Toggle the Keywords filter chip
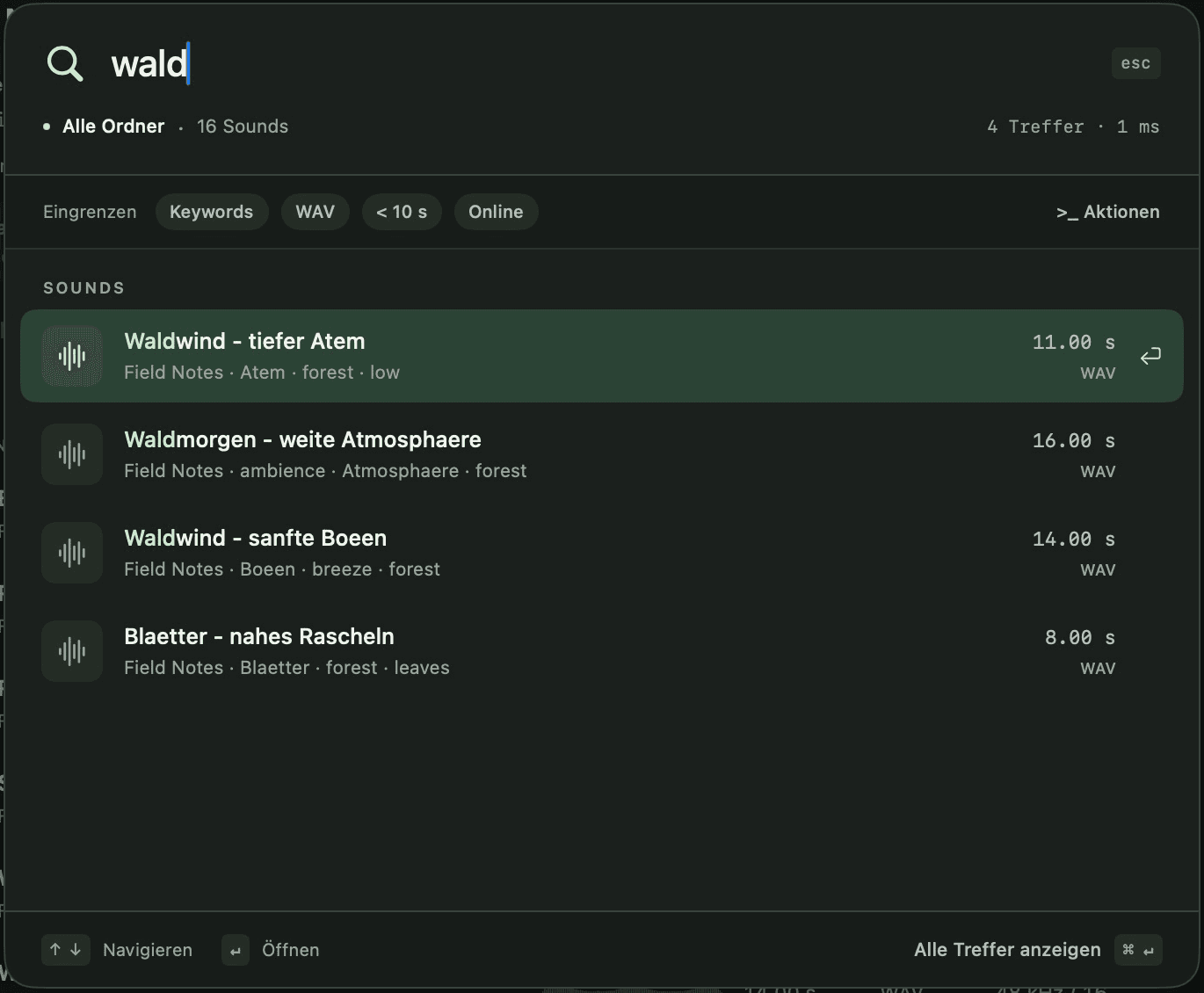The width and height of the screenshot is (1204, 993). [x=212, y=212]
